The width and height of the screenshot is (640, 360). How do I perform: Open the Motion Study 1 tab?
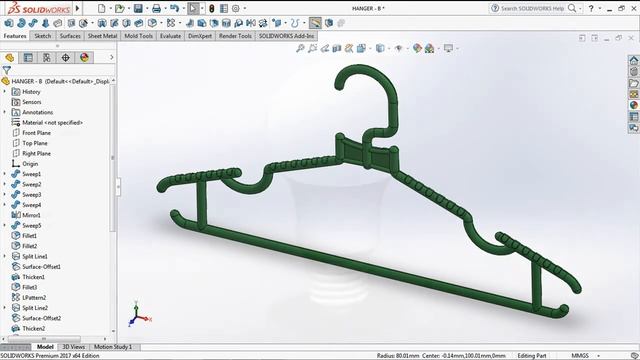tap(113, 347)
